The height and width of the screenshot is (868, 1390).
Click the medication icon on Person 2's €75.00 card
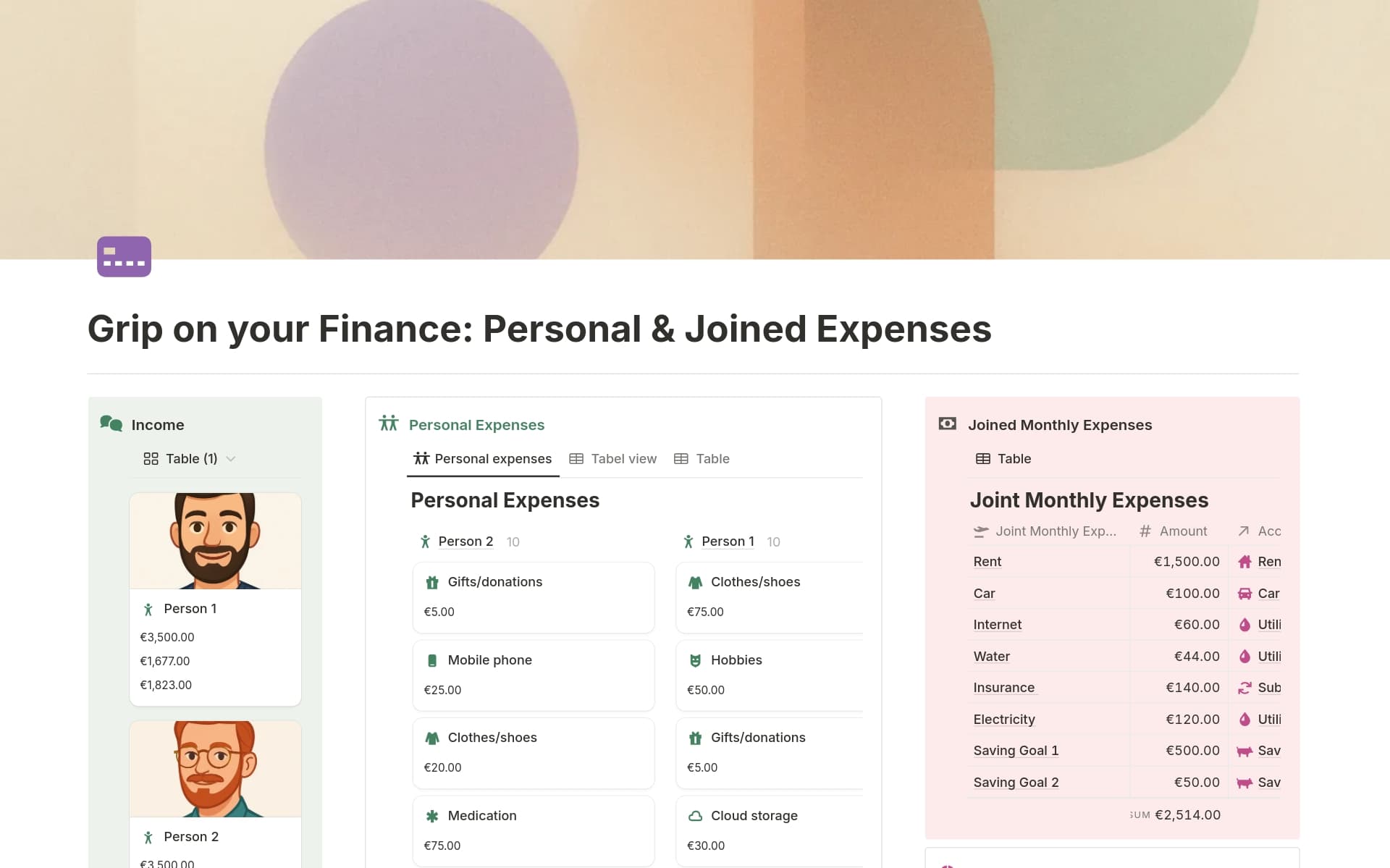click(x=432, y=816)
